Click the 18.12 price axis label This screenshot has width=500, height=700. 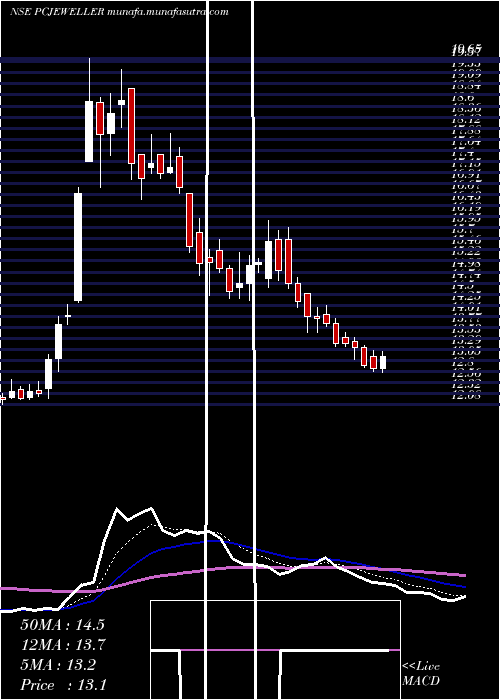point(466,120)
